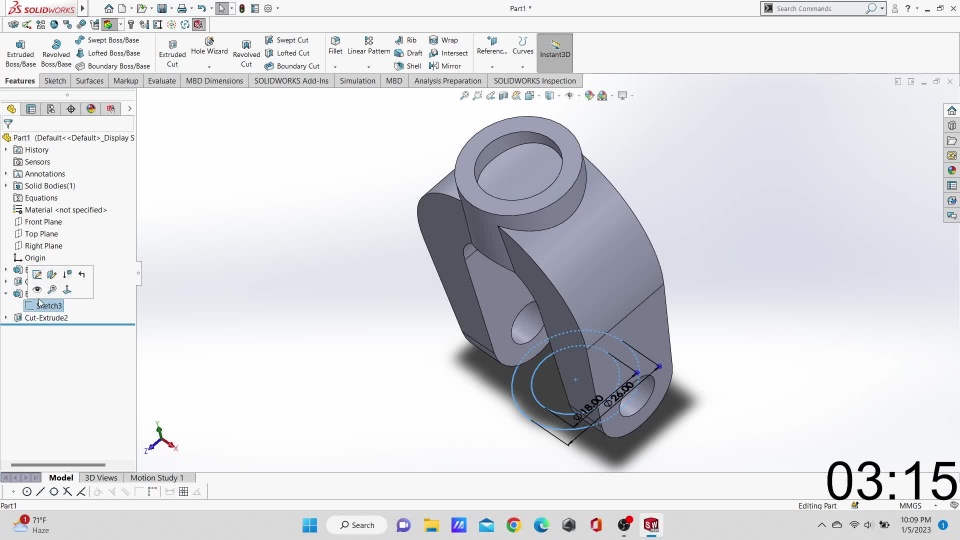Click the Apply Scene icon
960x540 pixels.
(603, 96)
